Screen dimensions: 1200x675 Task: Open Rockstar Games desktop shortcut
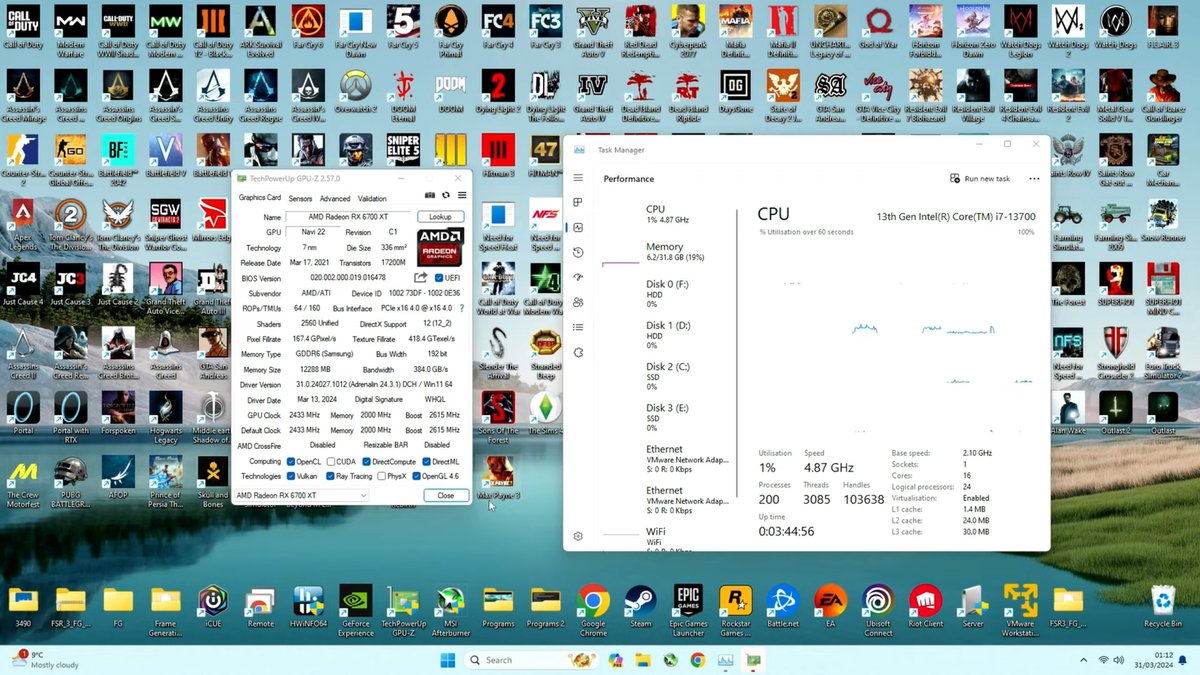click(736, 610)
